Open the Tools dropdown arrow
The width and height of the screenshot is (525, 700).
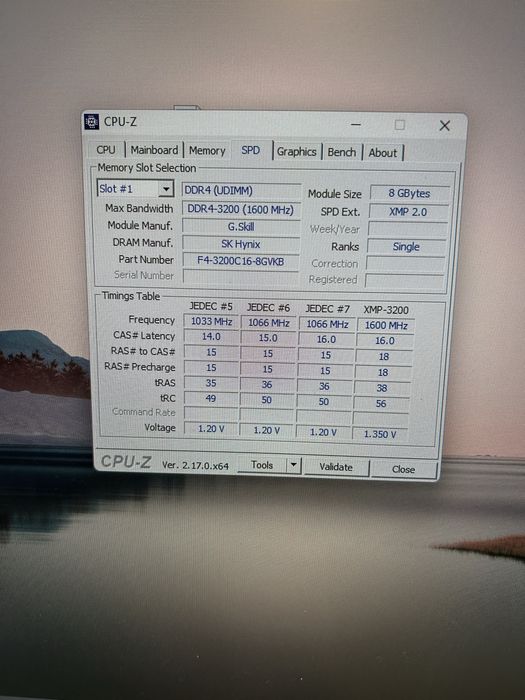(293, 465)
